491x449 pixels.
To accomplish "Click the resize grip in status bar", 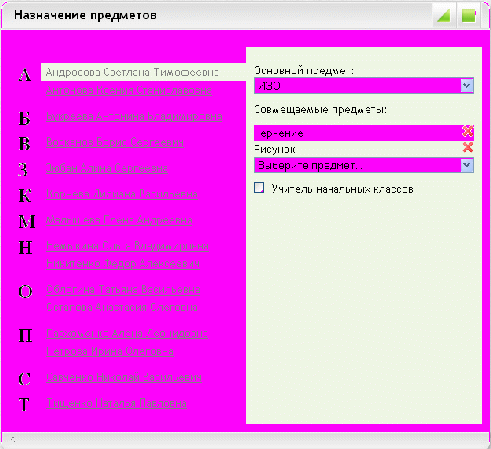I will (x=13, y=439).
